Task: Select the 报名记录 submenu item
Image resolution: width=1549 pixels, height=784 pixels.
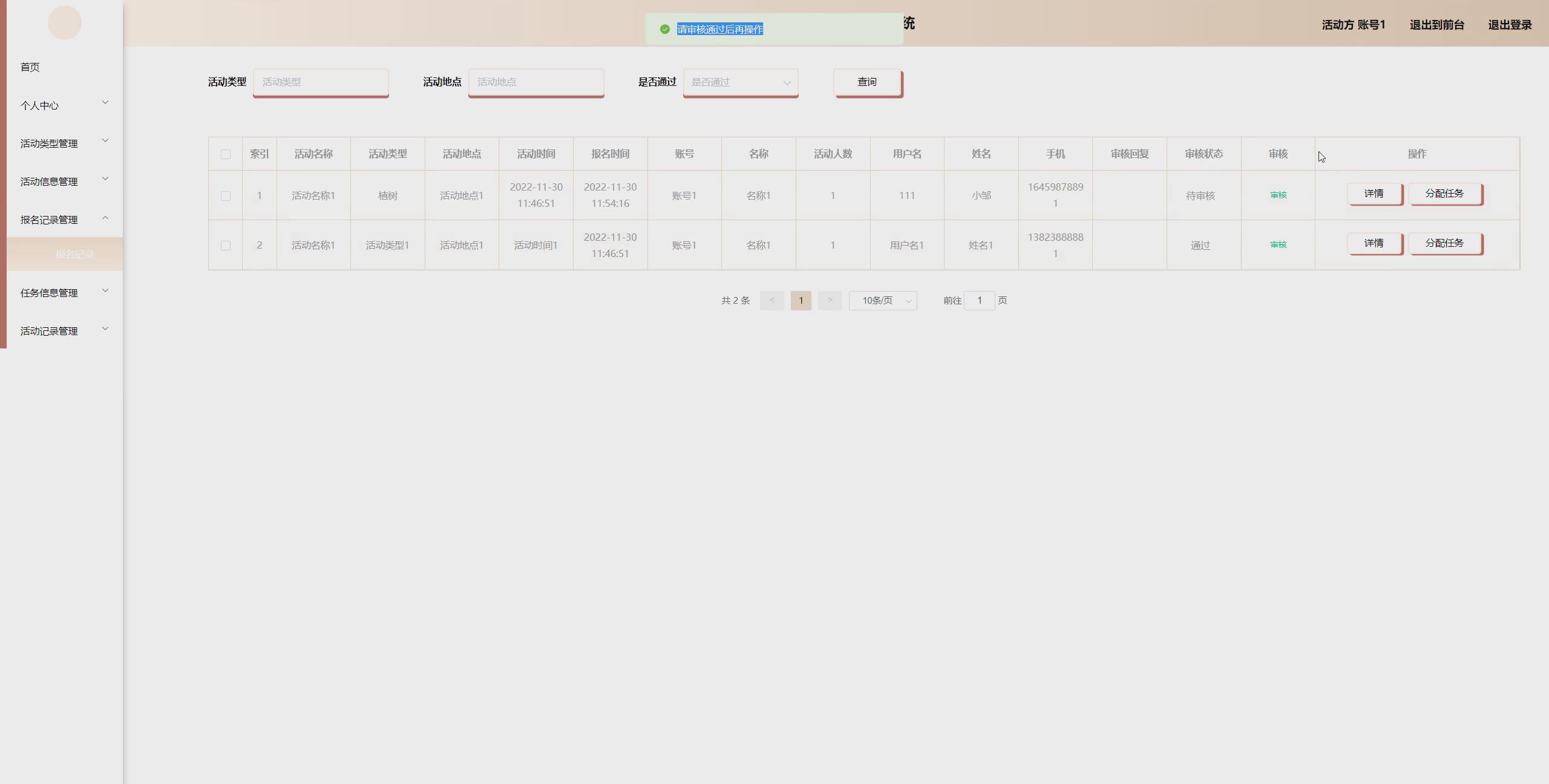Action: 74,255
